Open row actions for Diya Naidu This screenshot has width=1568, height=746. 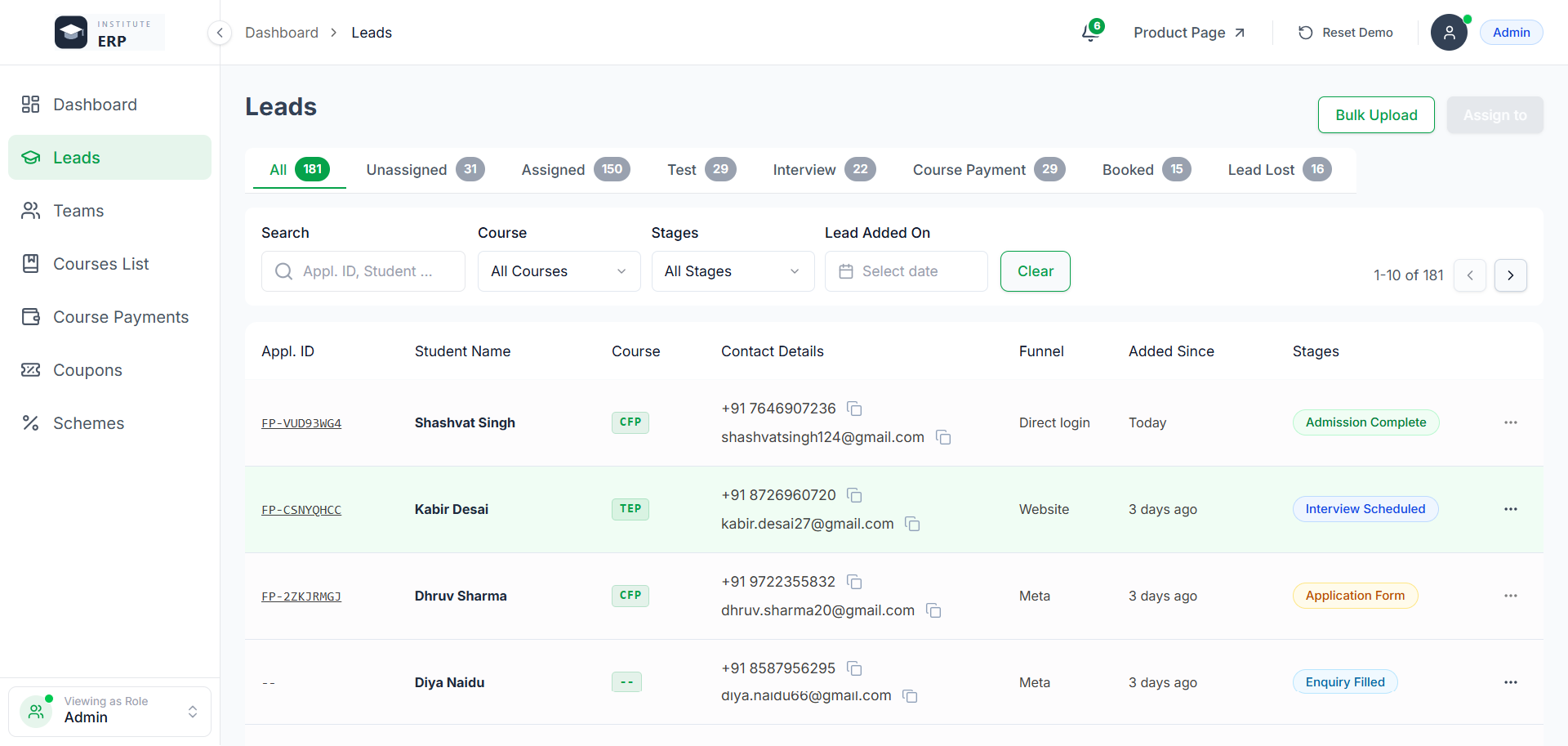coord(1511,682)
